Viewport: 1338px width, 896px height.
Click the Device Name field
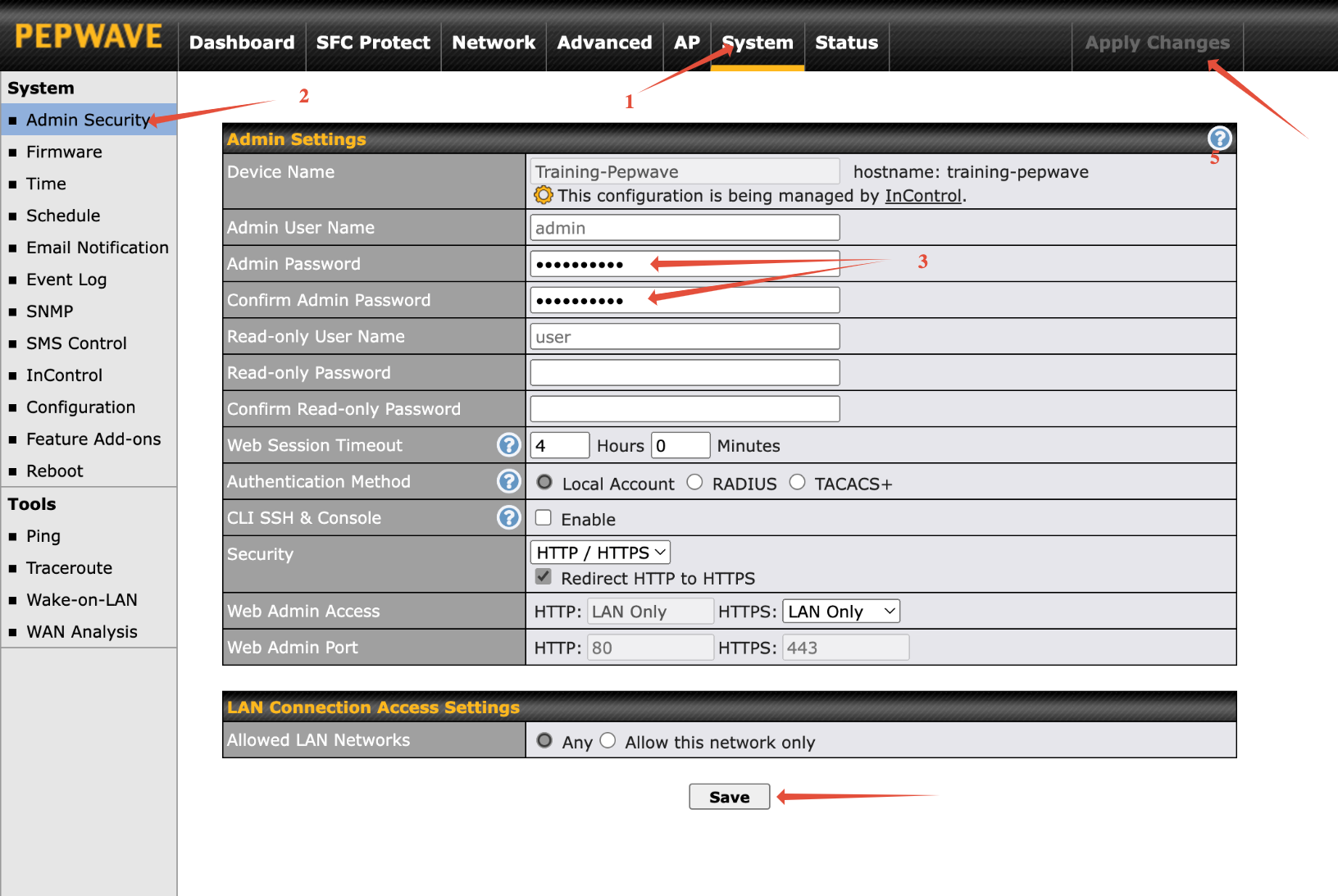[685, 171]
